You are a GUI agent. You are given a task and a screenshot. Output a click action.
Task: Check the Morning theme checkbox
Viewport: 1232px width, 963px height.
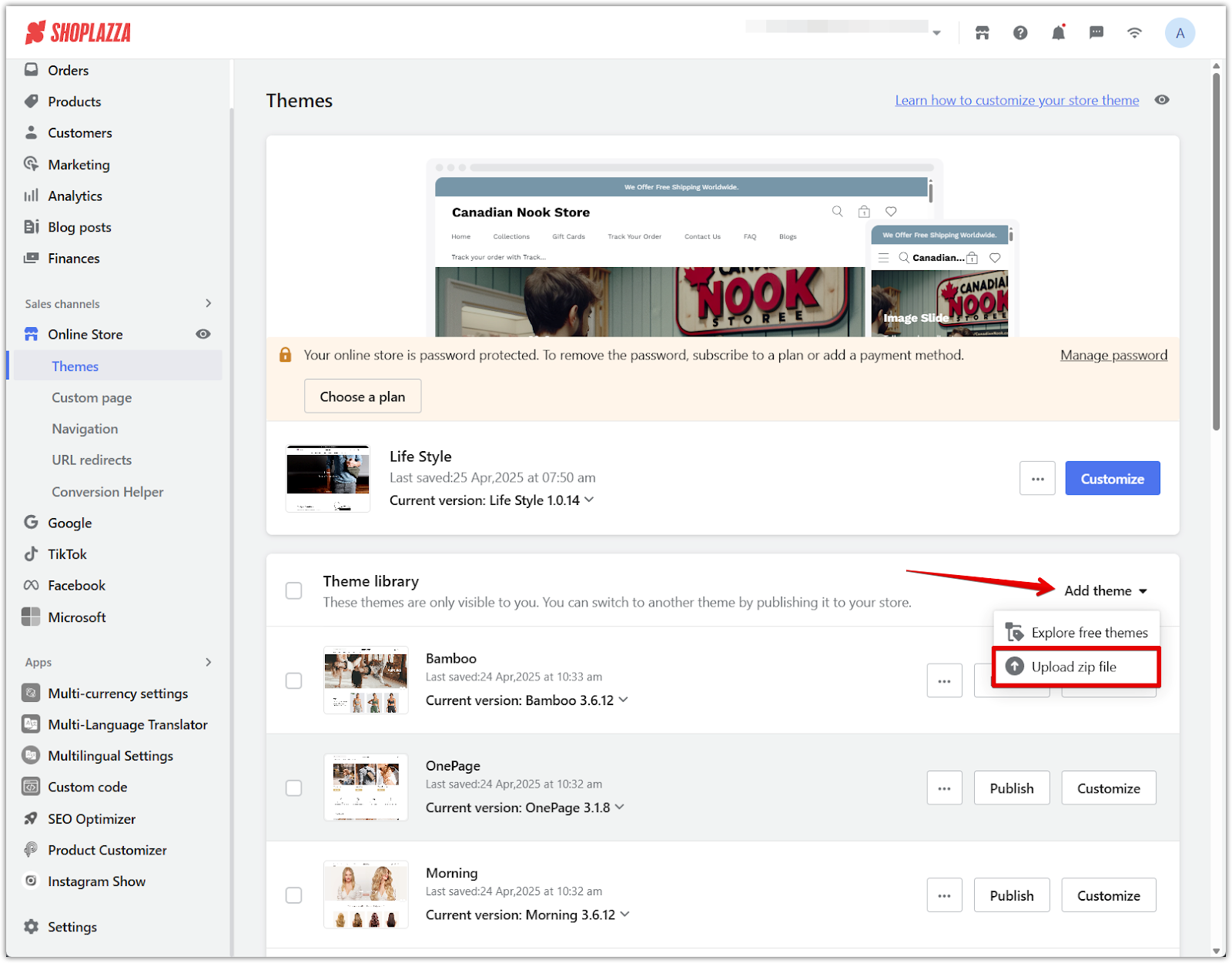pyautogui.click(x=293, y=895)
